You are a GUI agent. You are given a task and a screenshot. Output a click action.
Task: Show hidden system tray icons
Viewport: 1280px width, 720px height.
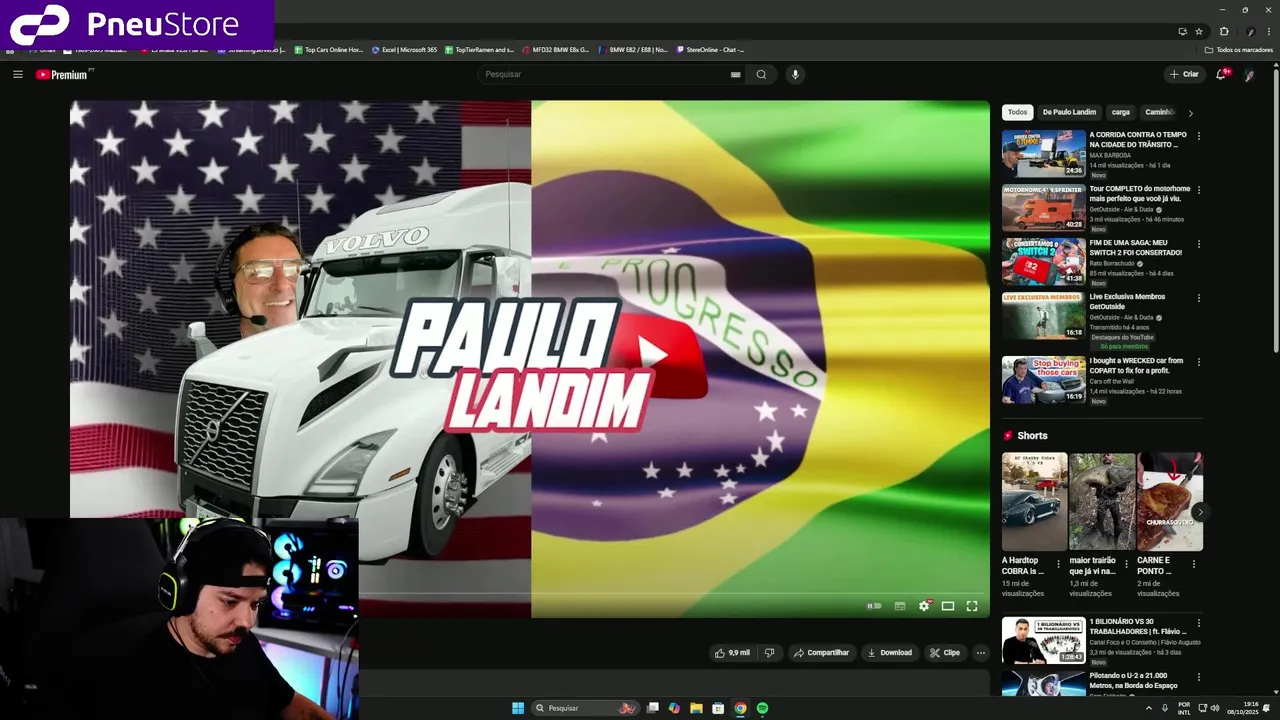tap(1148, 708)
